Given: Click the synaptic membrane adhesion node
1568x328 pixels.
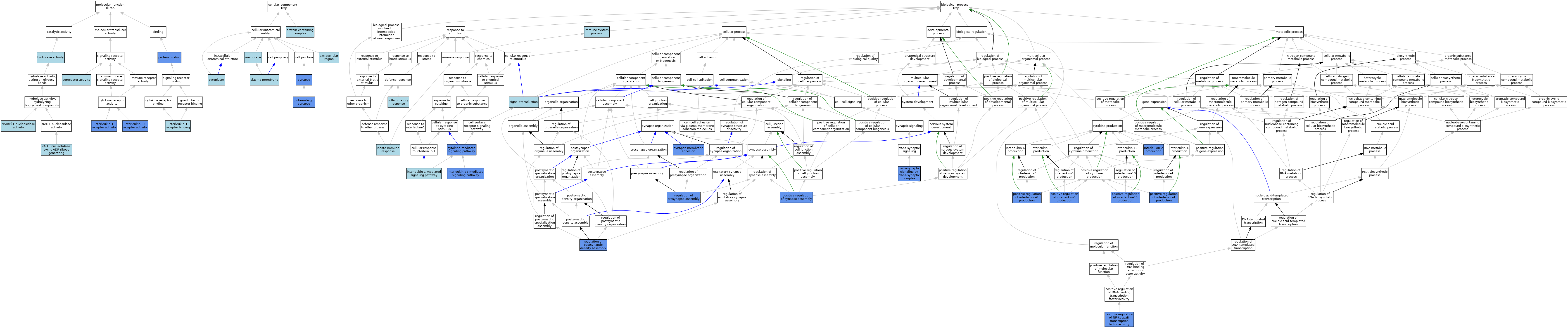Looking at the screenshot, I should tap(689, 149).
